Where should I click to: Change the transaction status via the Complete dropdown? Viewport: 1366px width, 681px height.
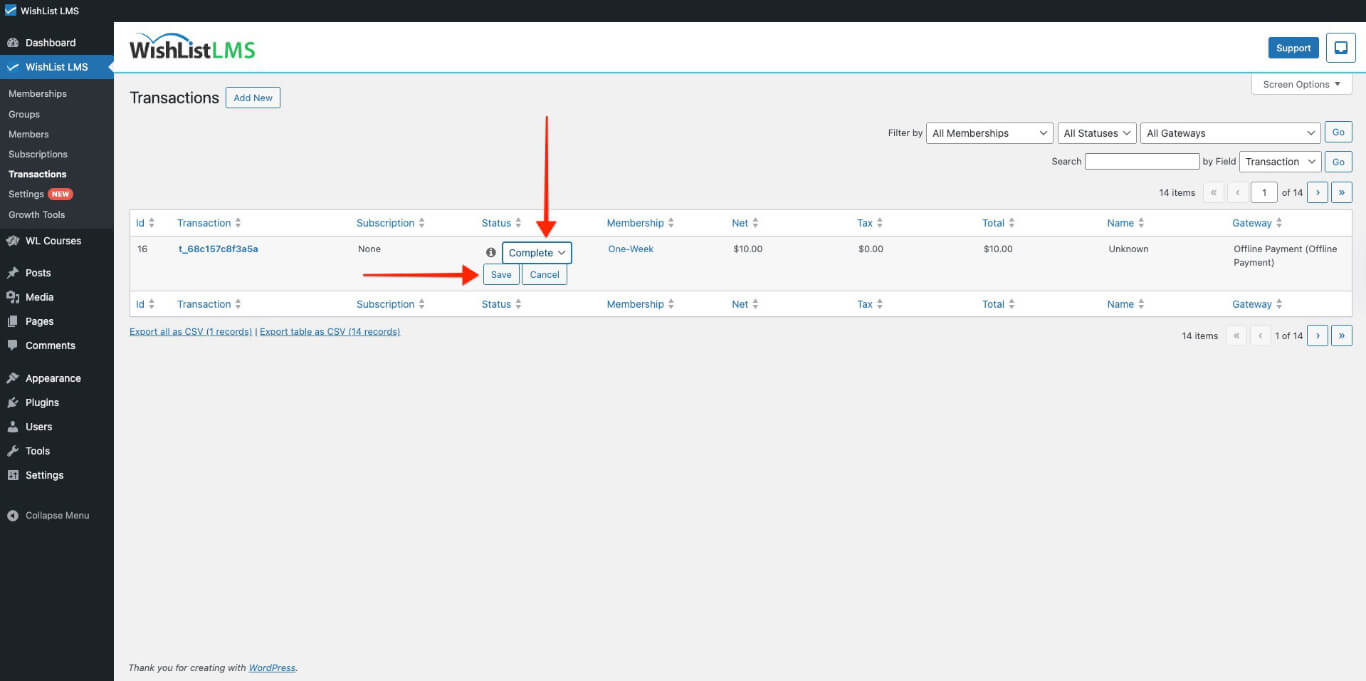[536, 252]
